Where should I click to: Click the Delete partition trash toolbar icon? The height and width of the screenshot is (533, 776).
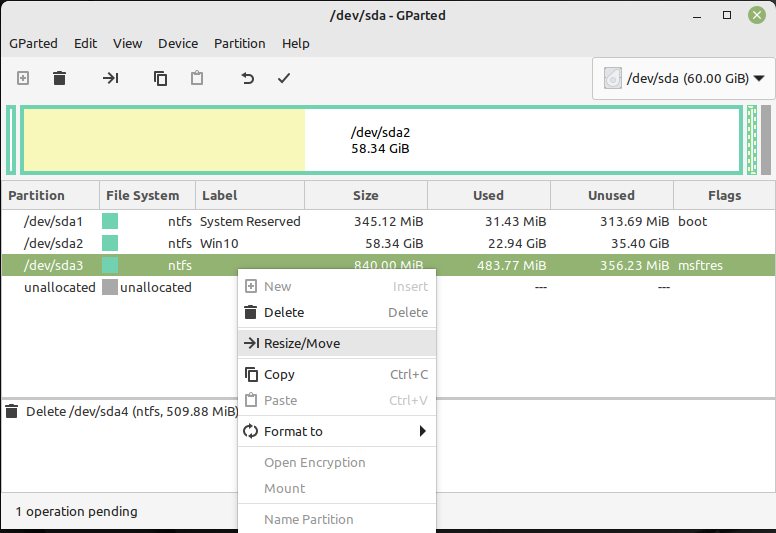[x=59, y=78]
